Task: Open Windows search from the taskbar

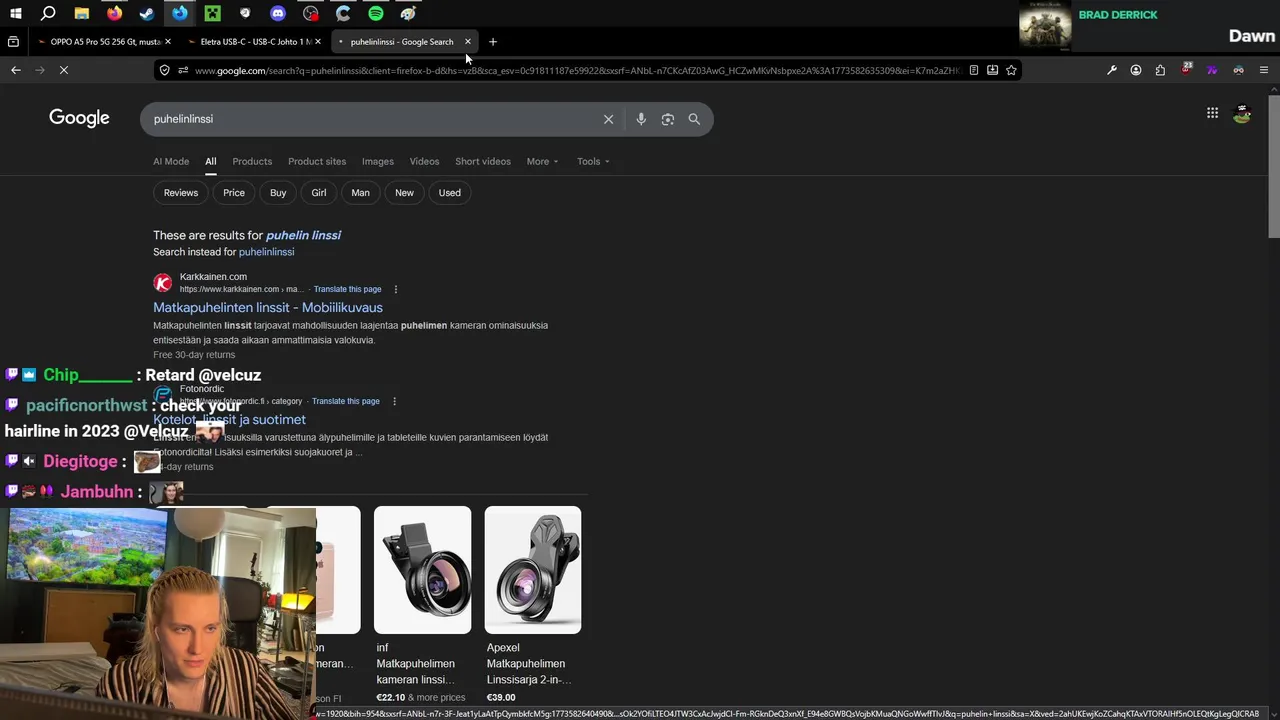Action: pos(48,13)
